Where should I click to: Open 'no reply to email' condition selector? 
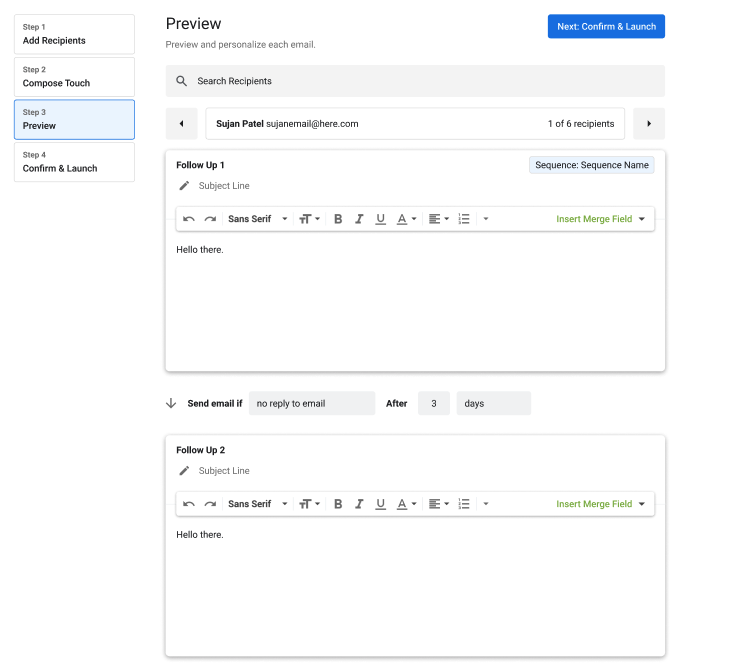coord(311,404)
